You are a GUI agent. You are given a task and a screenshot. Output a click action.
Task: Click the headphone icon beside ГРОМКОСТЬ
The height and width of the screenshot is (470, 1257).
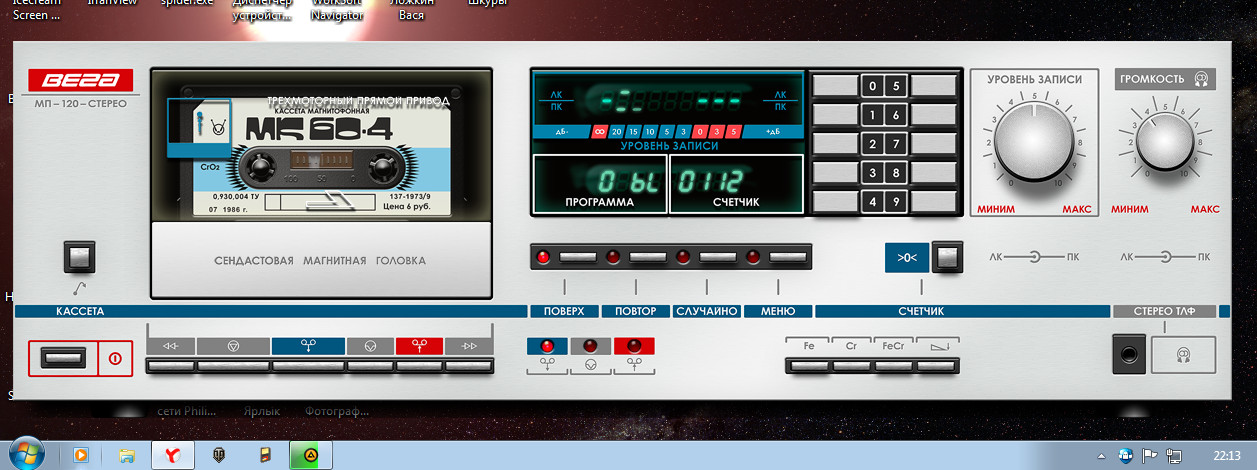point(1201,79)
